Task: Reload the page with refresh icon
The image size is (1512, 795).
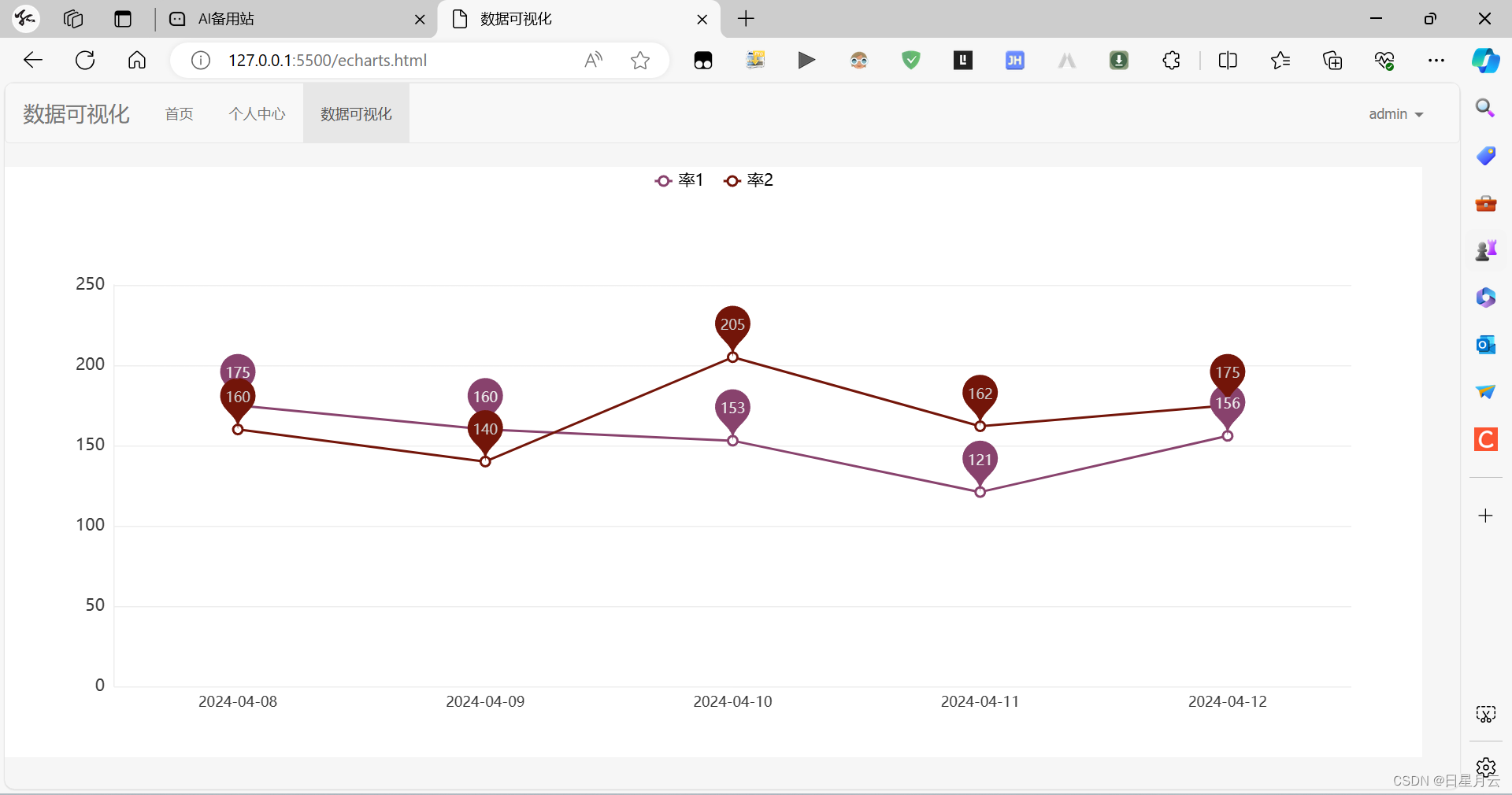Action: point(85,60)
